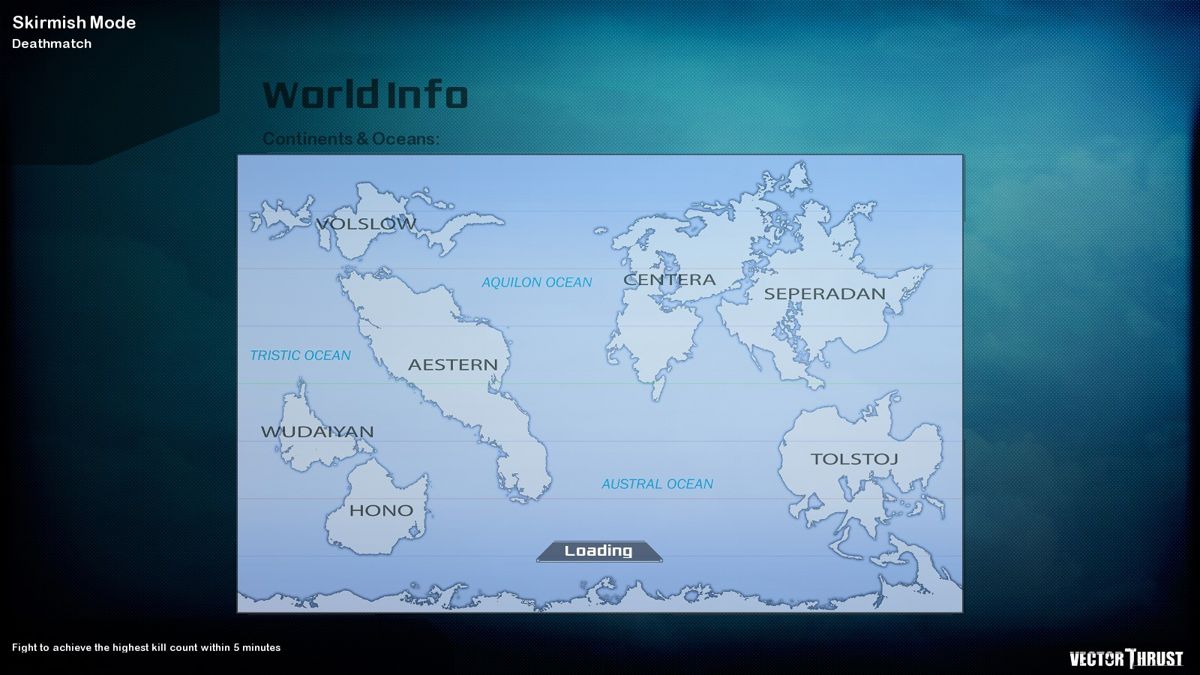Click the Aquilon Ocean label
The image size is (1200, 675).
point(537,283)
